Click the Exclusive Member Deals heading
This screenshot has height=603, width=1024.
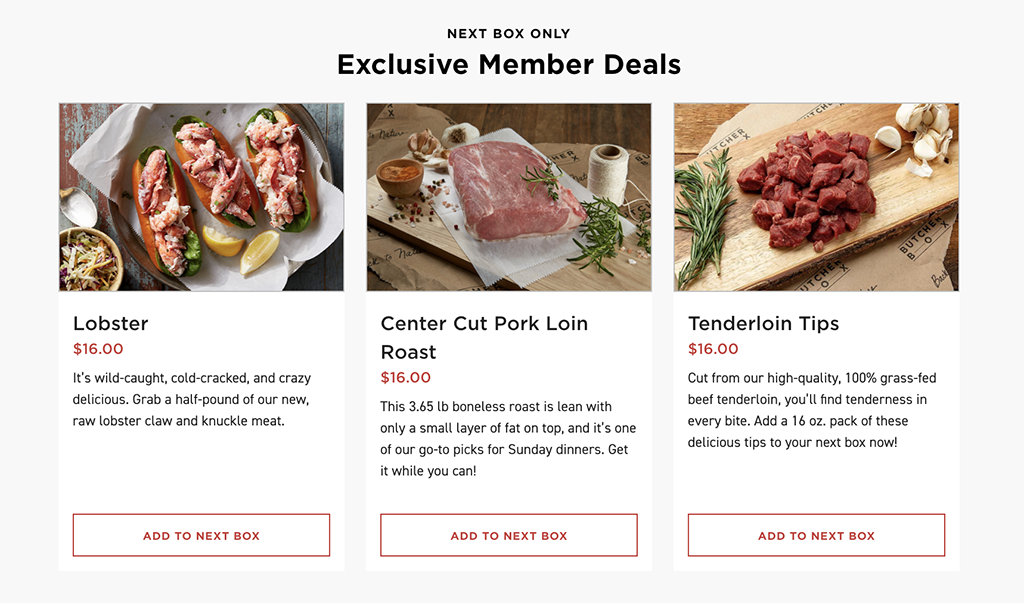tap(509, 64)
